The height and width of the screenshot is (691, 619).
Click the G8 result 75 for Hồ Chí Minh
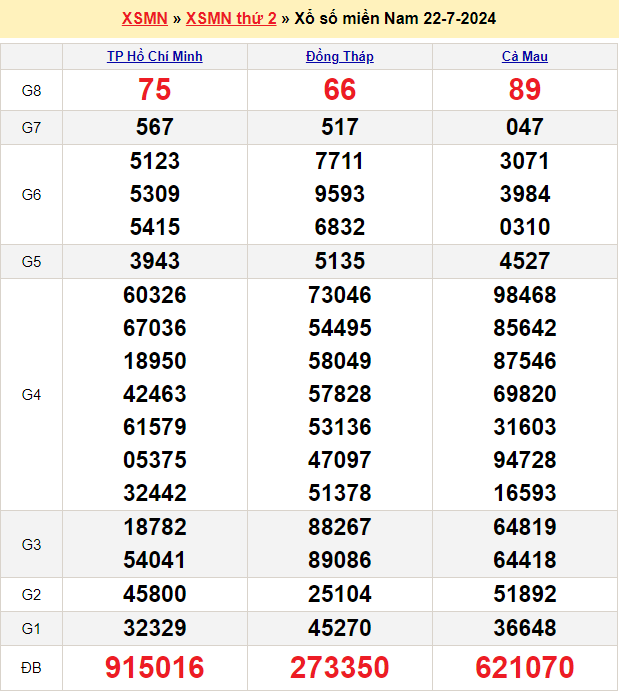coord(155,90)
